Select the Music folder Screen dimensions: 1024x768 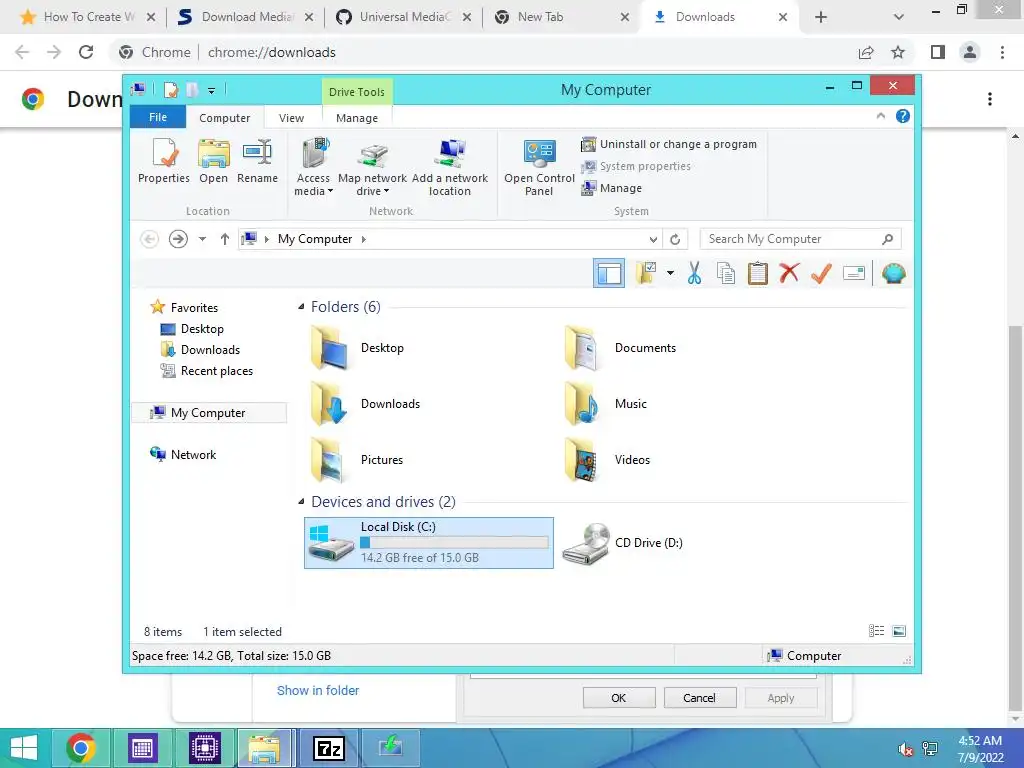[x=605, y=404]
